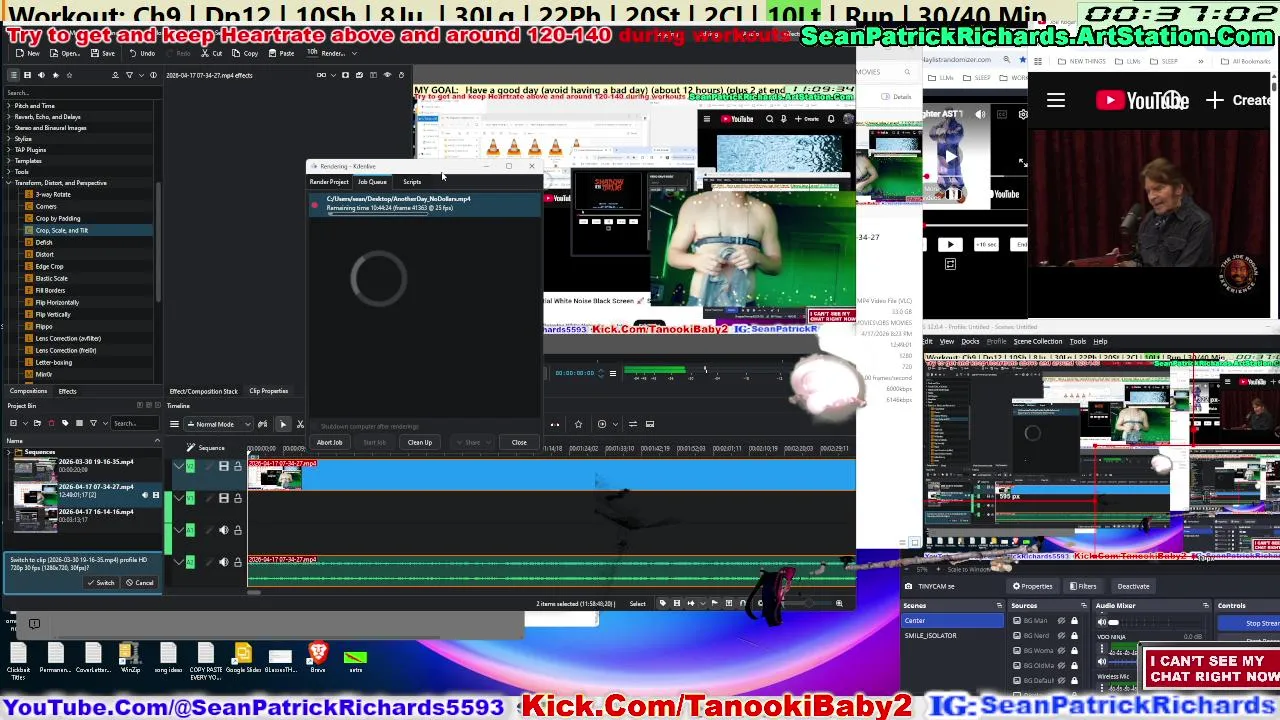Switch to the Scripts tab

pos(412,182)
